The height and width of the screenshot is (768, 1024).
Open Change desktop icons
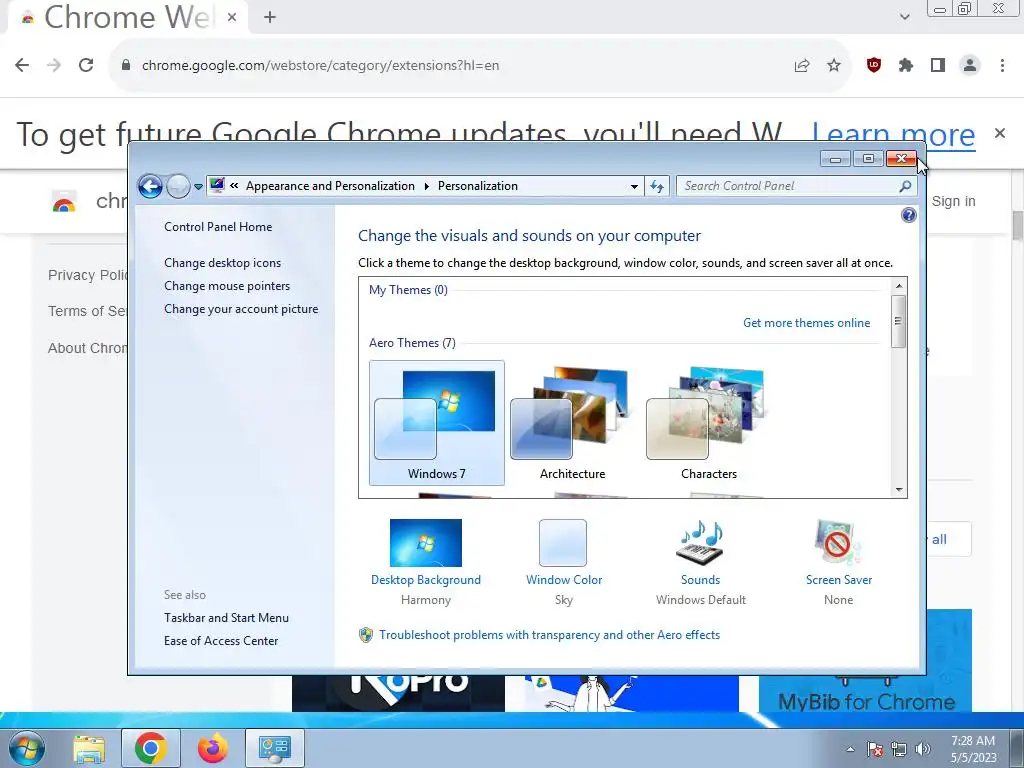pyautogui.click(x=223, y=263)
